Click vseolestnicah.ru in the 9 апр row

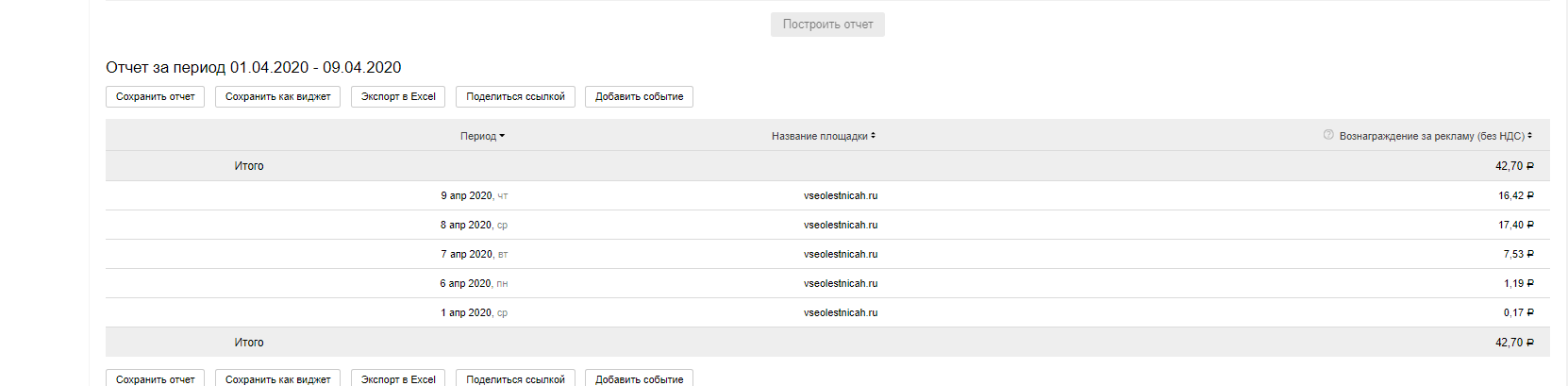click(840, 195)
